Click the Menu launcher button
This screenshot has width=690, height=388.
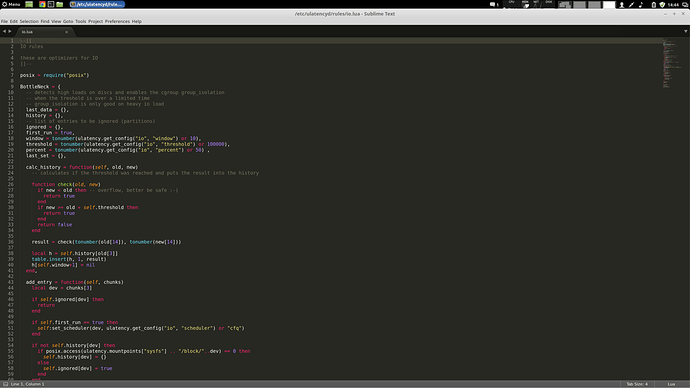pyautogui.click(x=11, y=4)
